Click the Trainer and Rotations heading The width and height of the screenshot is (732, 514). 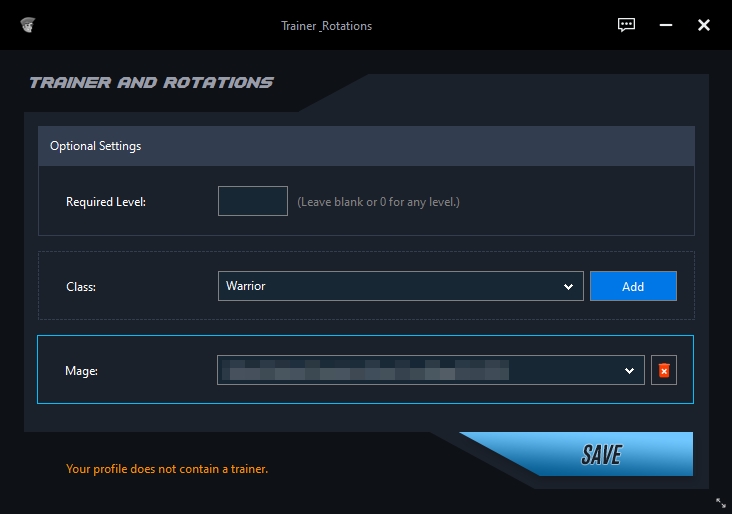tap(151, 83)
